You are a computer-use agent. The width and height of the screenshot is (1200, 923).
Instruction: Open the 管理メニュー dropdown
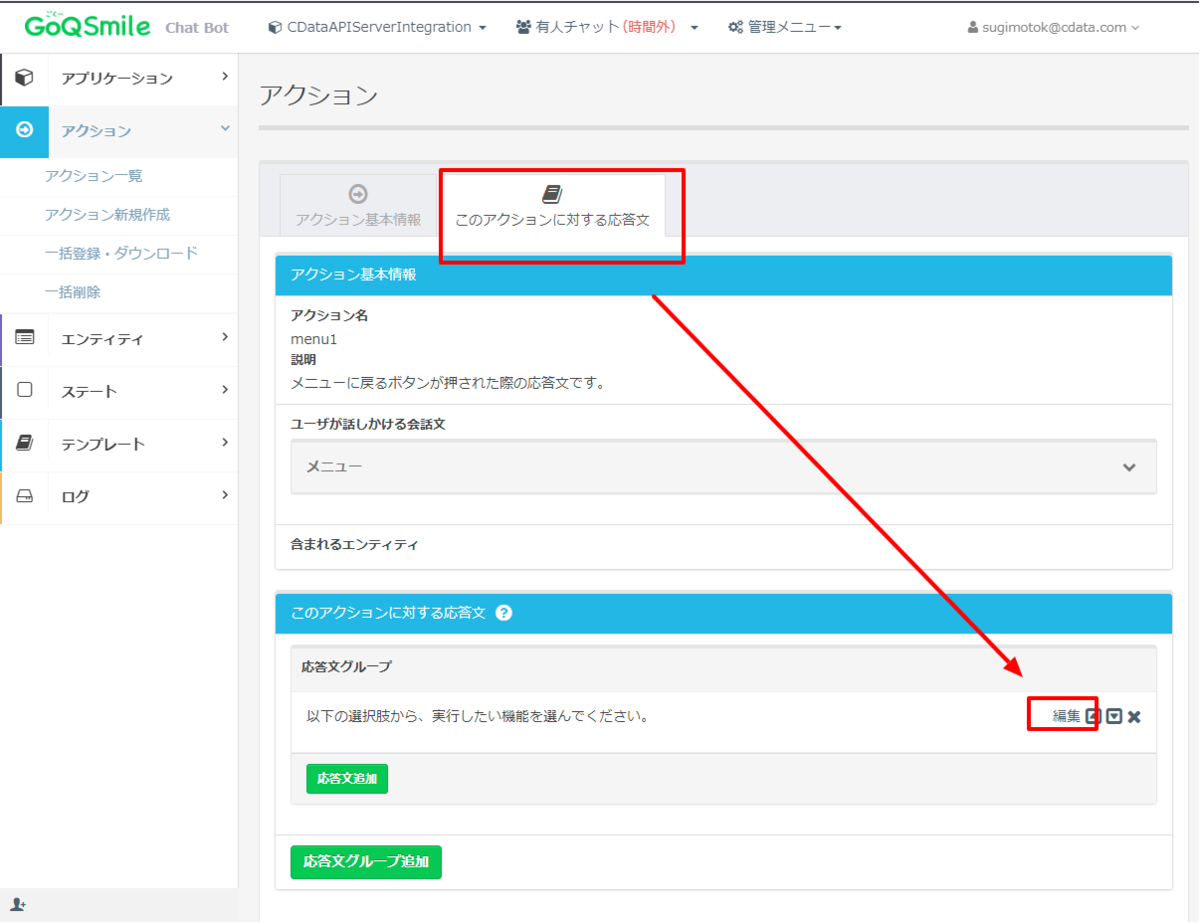point(785,27)
